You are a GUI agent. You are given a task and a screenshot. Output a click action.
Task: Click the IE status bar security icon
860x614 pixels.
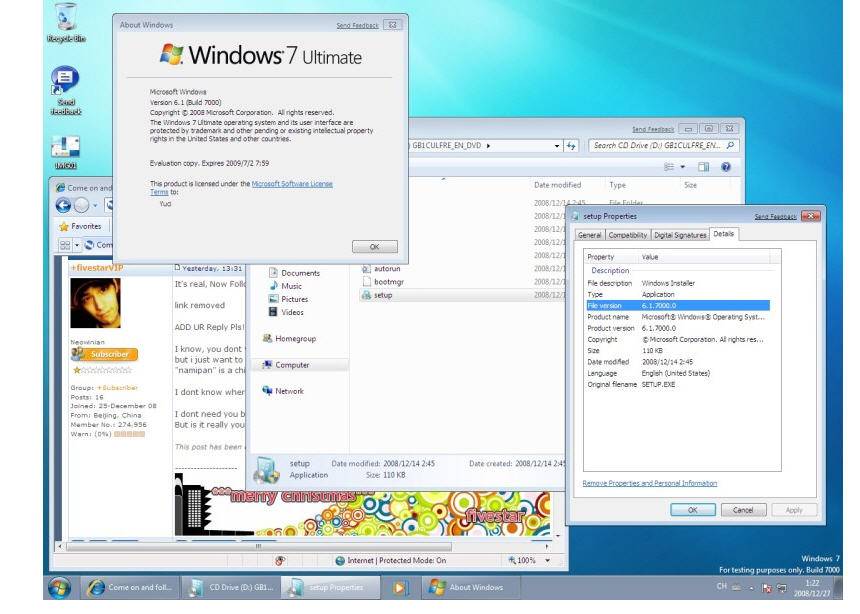click(280, 561)
